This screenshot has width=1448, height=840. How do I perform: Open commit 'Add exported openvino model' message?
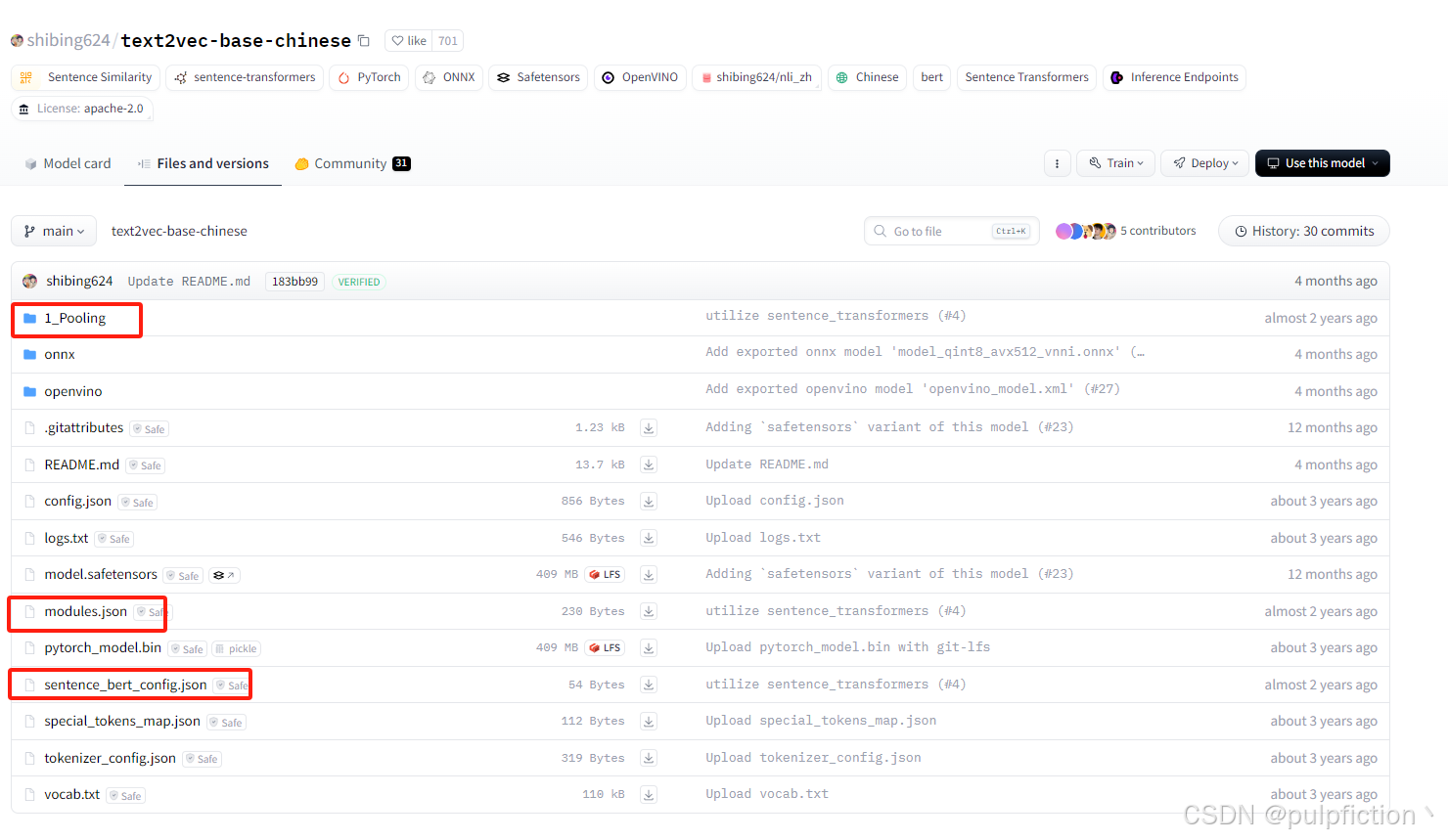click(x=913, y=389)
